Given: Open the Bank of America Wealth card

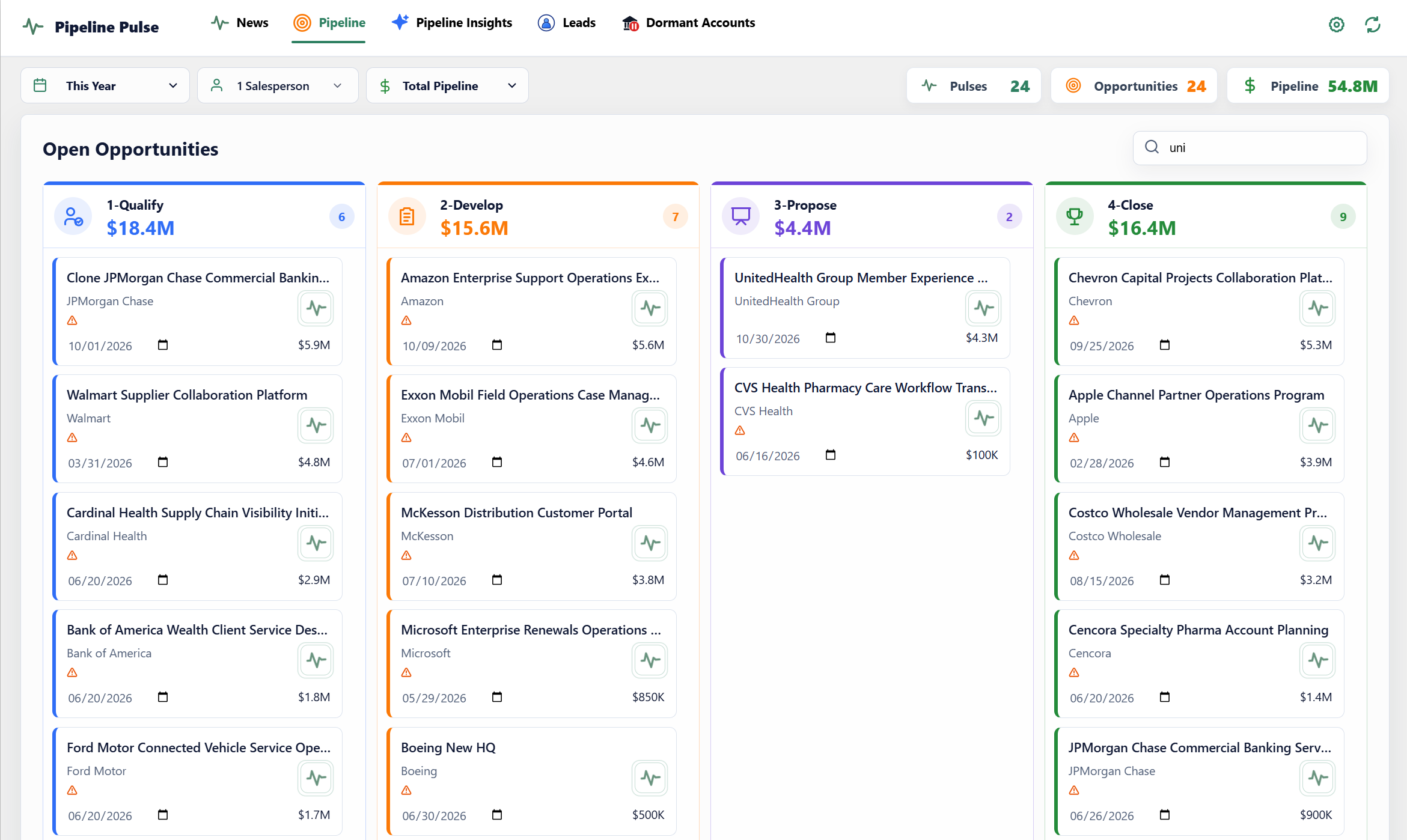Looking at the screenshot, I should pyautogui.click(x=197, y=663).
